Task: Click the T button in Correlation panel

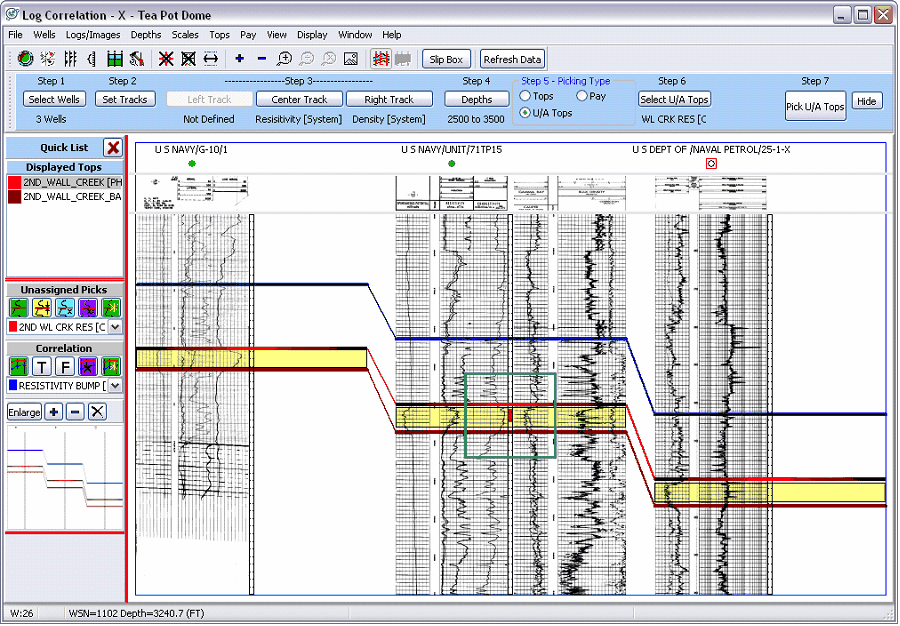Action: tap(42, 366)
